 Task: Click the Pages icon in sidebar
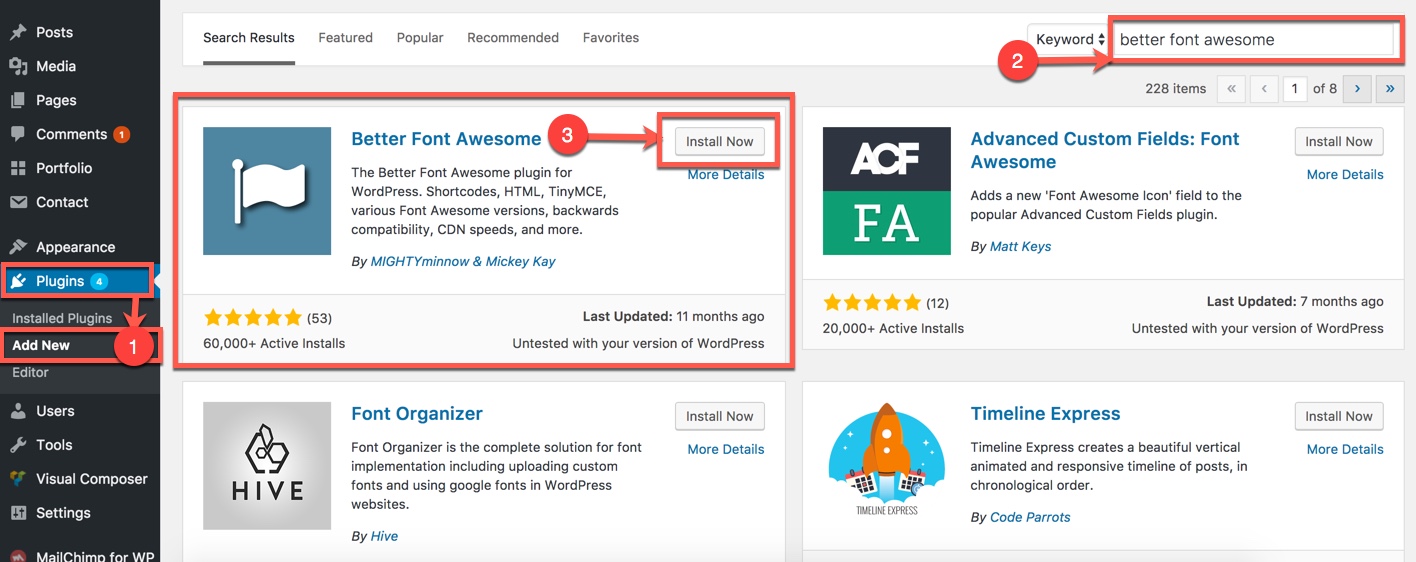[x=18, y=100]
